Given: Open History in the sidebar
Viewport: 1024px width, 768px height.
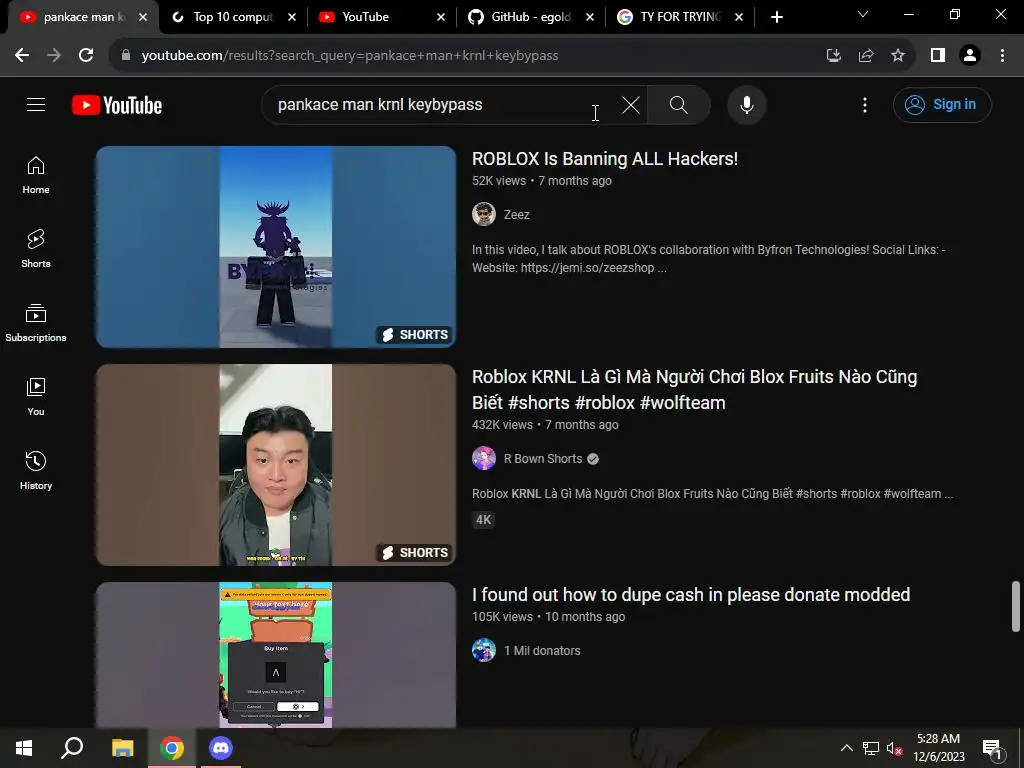Looking at the screenshot, I should tap(36, 470).
